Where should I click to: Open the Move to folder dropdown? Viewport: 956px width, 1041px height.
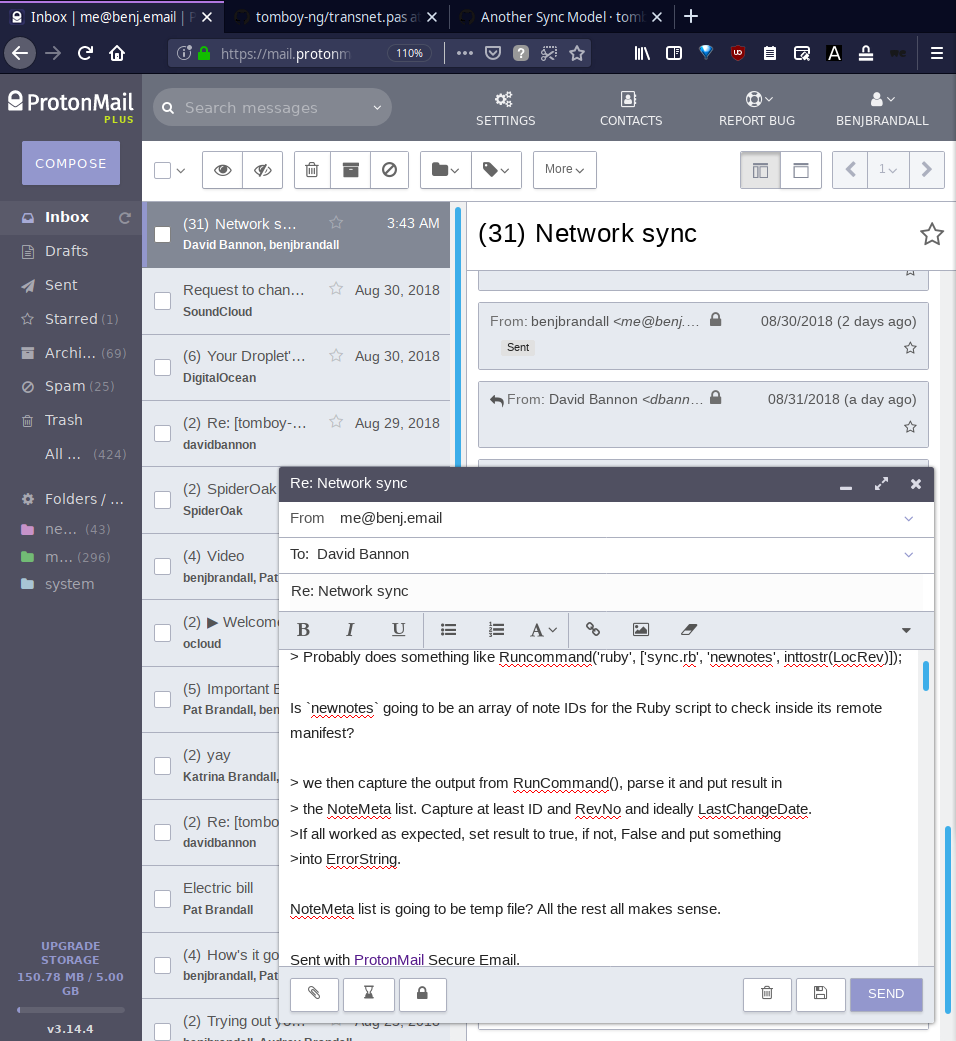pos(445,170)
